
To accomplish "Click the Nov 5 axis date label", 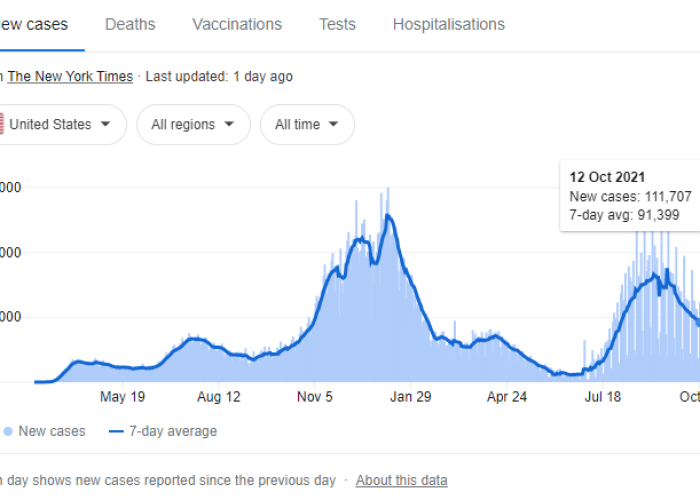I will tap(314, 397).
